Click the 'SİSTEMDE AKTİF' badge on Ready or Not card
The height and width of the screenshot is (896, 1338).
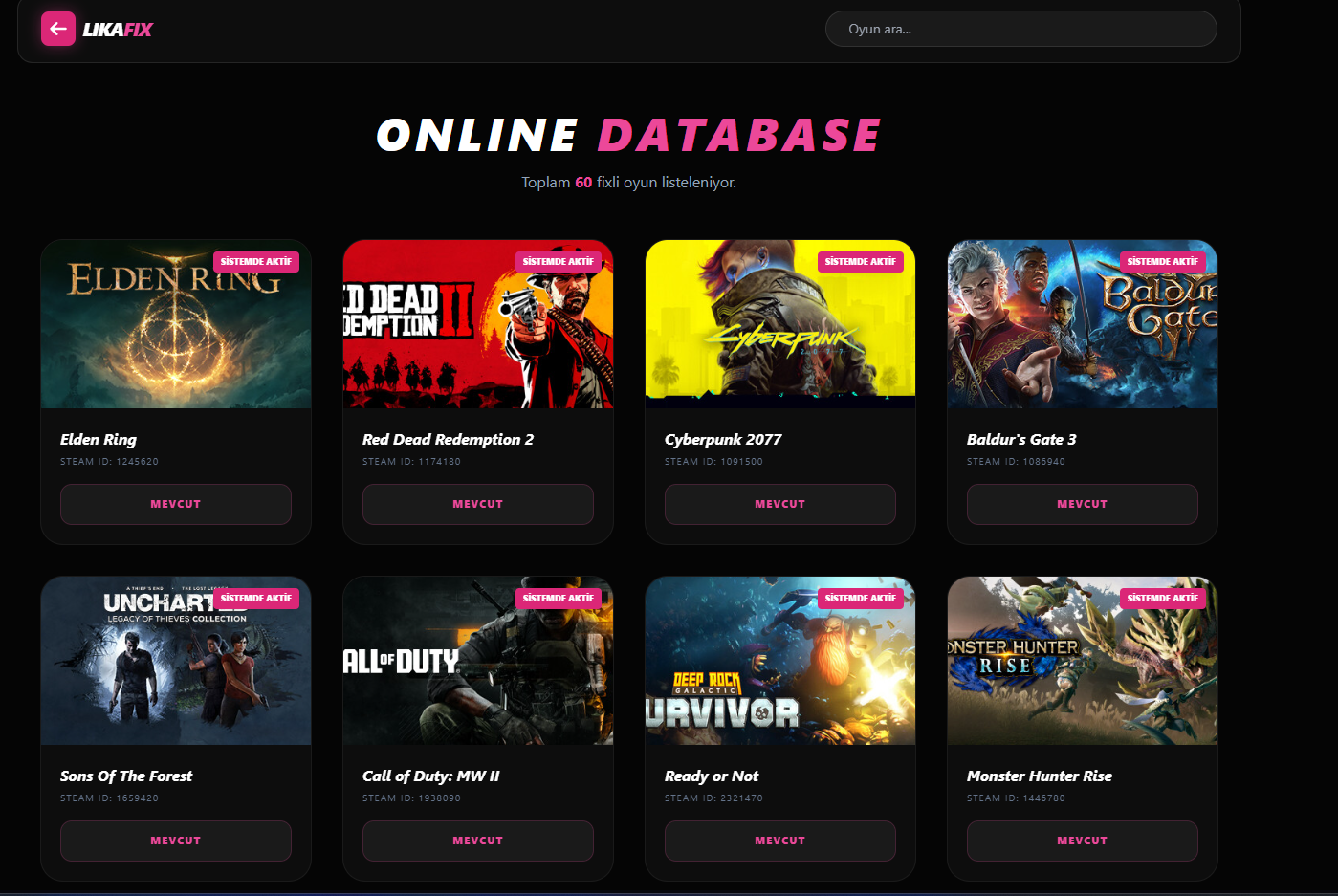coord(861,599)
